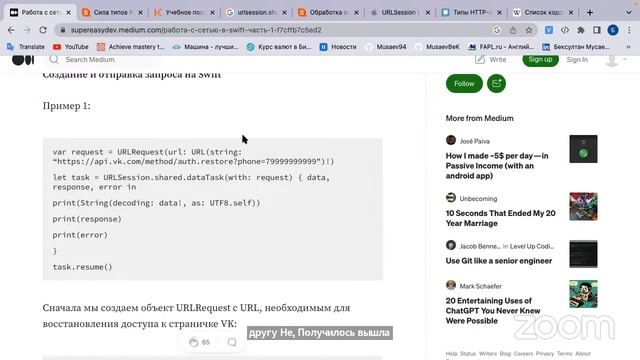Go back with the browser back arrow
The height and width of the screenshot is (360, 640).
click(11, 30)
